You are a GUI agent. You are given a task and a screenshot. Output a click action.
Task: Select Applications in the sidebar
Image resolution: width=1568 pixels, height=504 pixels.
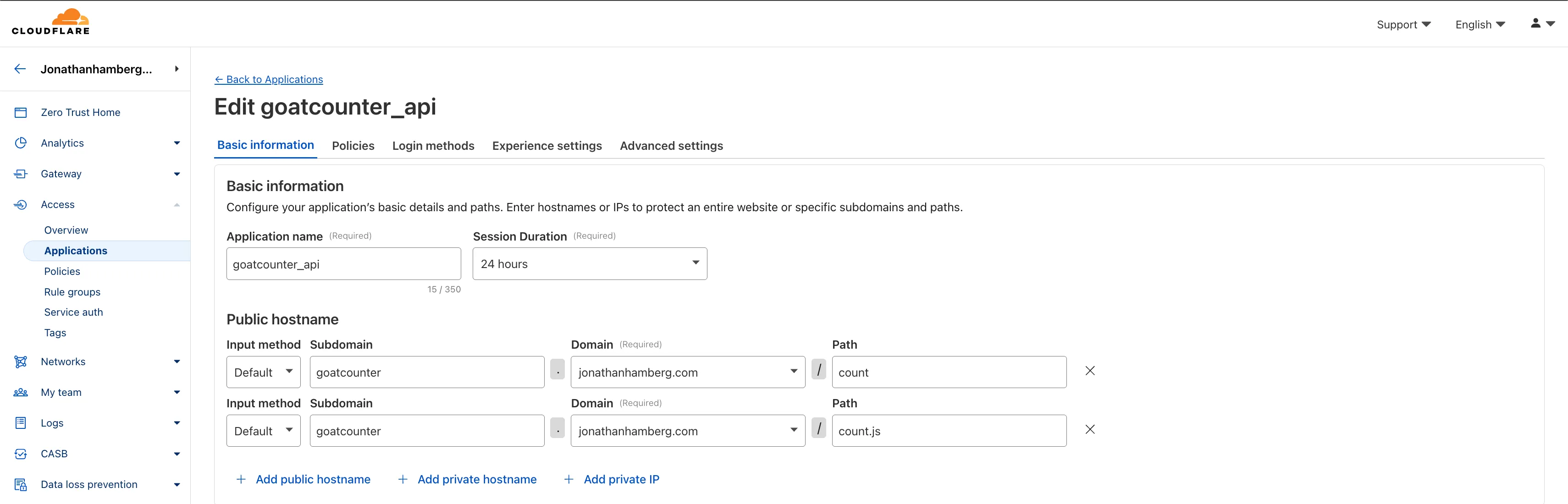106,251
